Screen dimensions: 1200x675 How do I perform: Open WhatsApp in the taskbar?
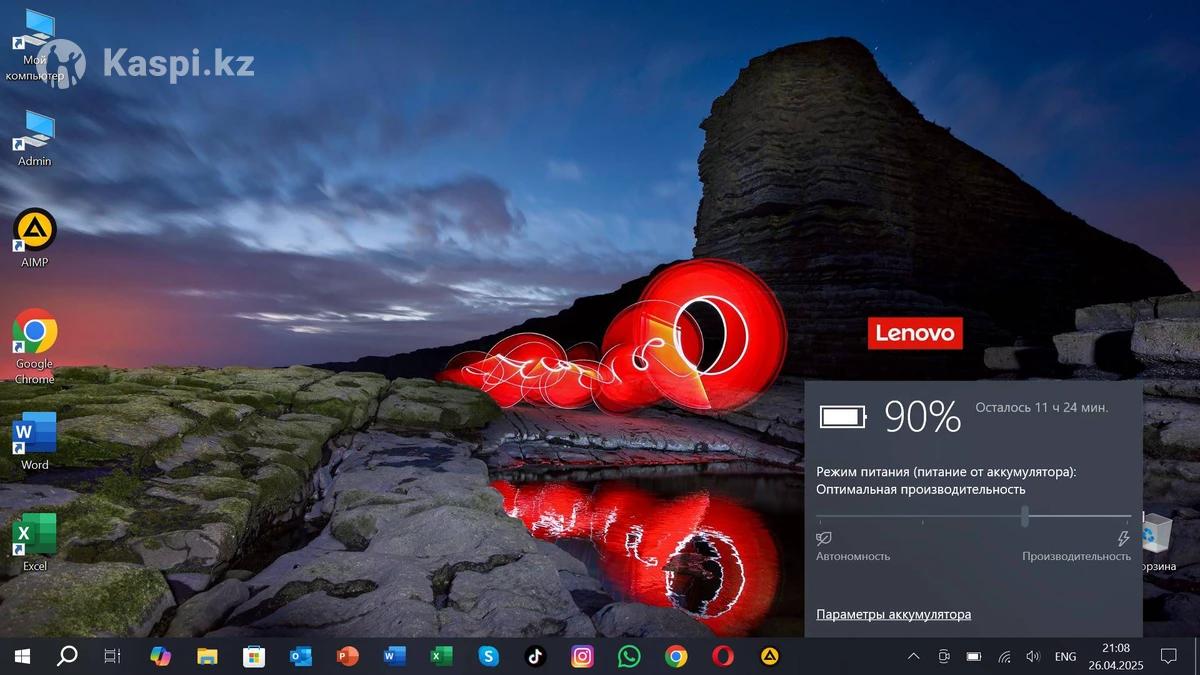click(629, 656)
